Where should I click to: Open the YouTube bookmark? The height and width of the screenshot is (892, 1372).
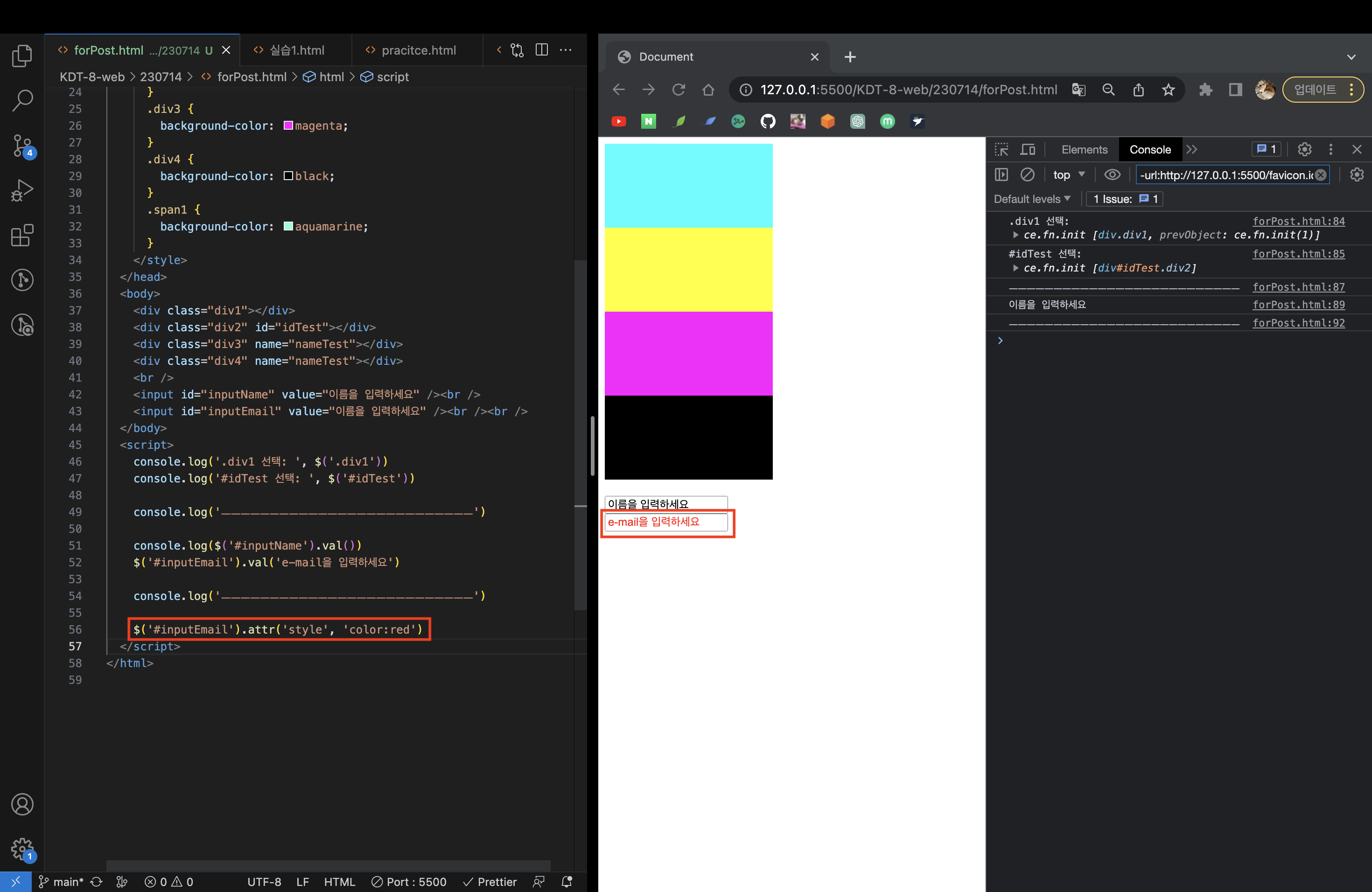[618, 121]
